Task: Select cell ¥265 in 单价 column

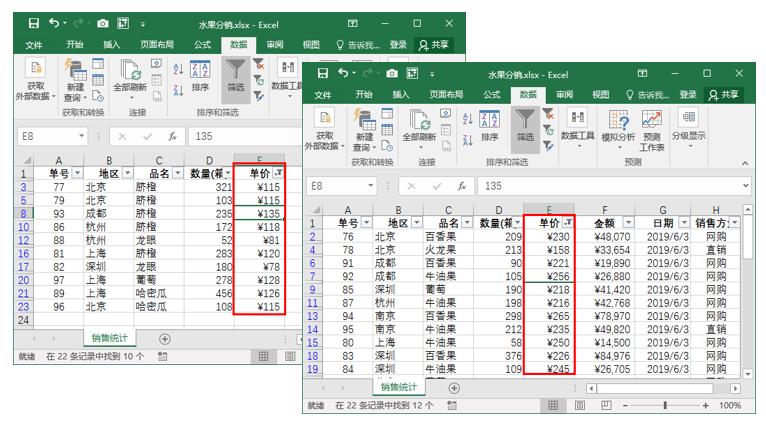Action: pyautogui.click(x=549, y=316)
